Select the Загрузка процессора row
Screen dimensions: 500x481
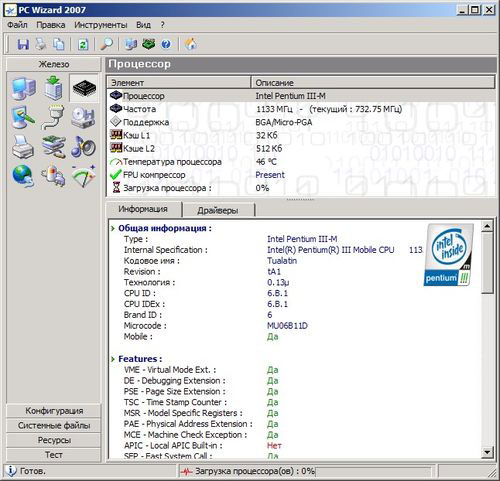(x=301, y=188)
